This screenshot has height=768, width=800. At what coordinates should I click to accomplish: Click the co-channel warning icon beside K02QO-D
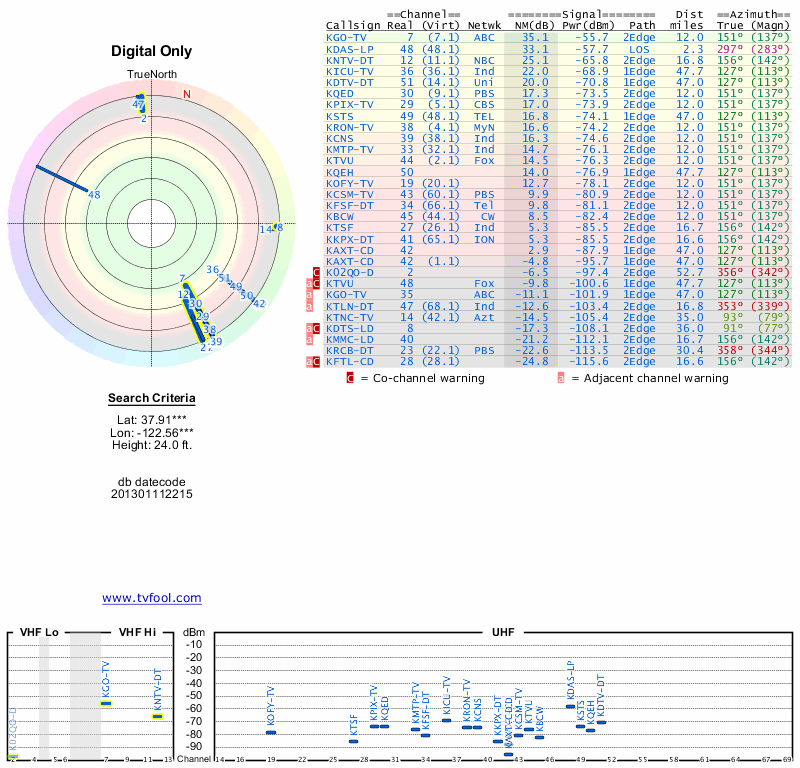pos(317,272)
